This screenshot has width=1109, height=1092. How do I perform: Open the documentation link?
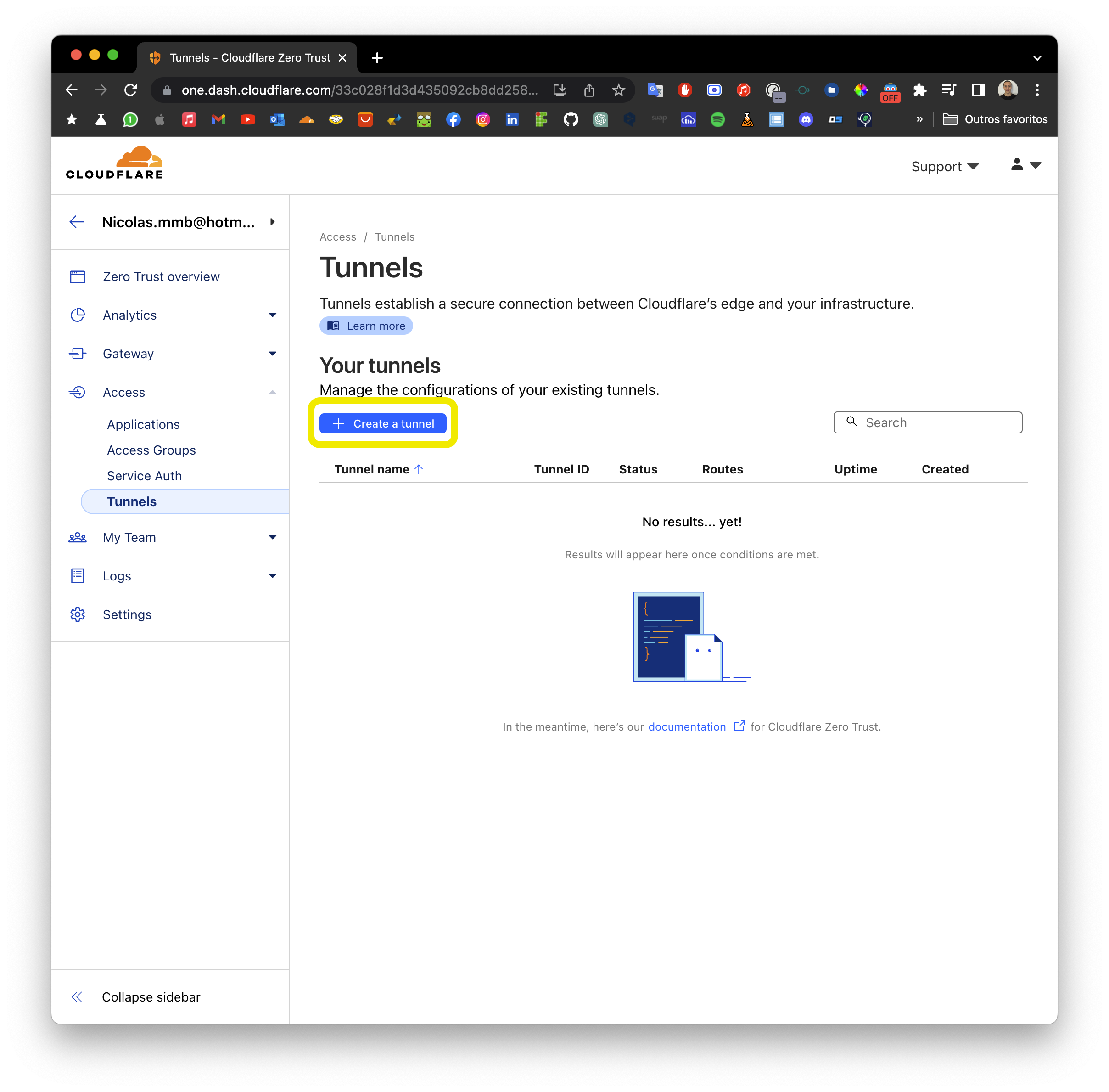pos(687,726)
